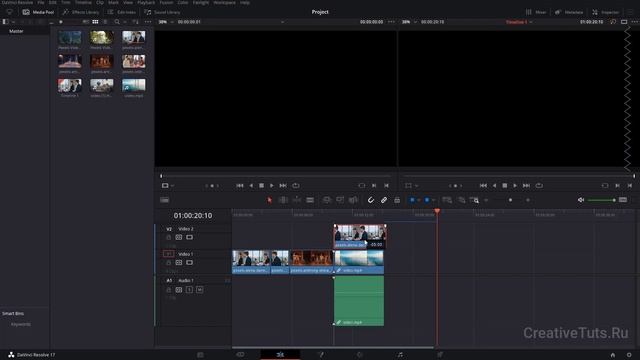The image size is (640, 360).
Task: Play the source viewer clip
Action: tap(272, 186)
